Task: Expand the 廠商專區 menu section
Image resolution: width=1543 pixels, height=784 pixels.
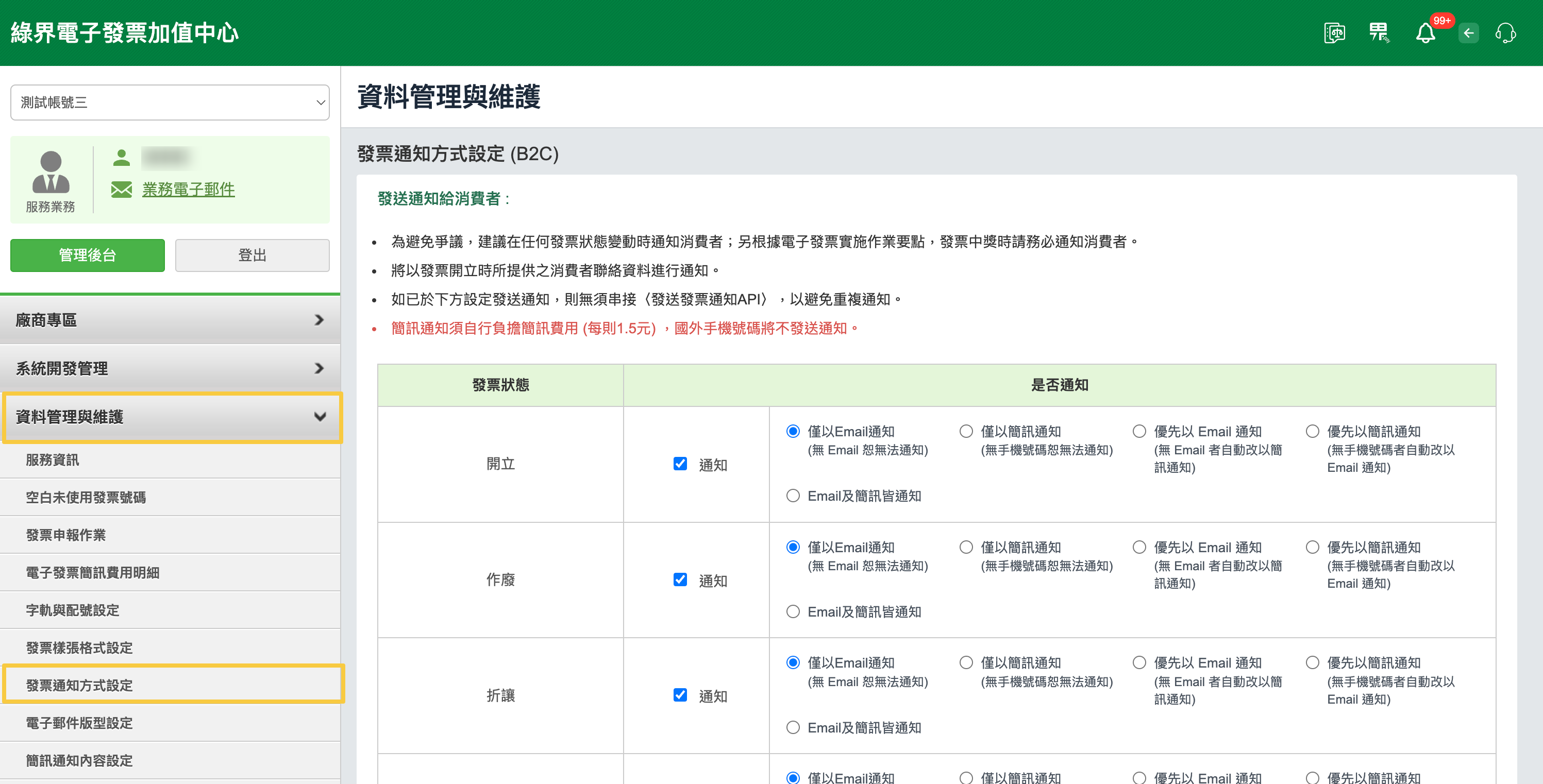Action: point(170,320)
